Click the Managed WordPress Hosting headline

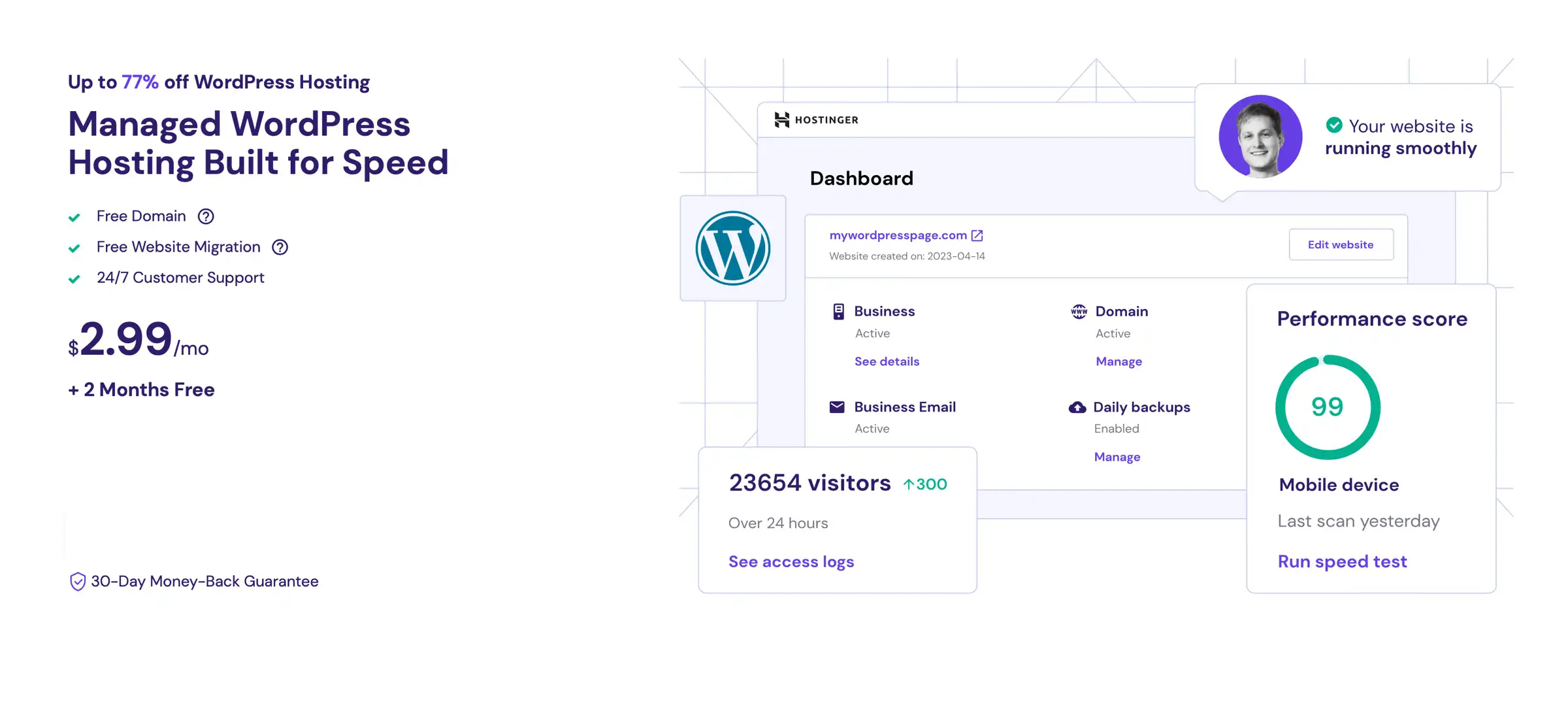coord(258,143)
